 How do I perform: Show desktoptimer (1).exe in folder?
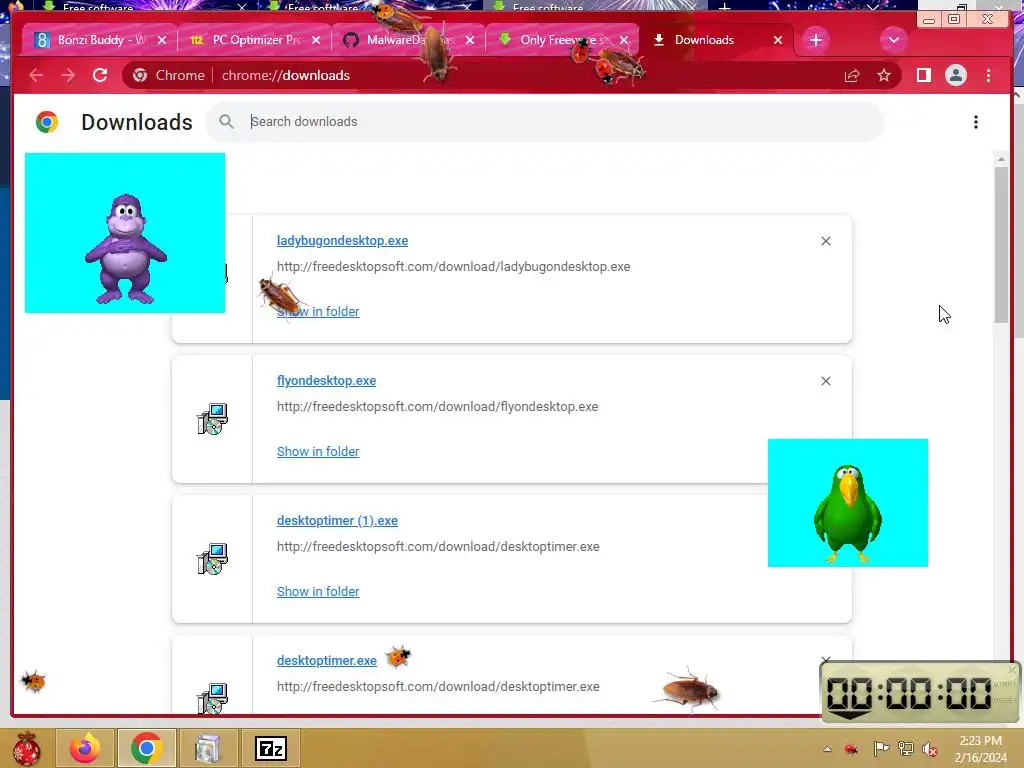tap(318, 591)
